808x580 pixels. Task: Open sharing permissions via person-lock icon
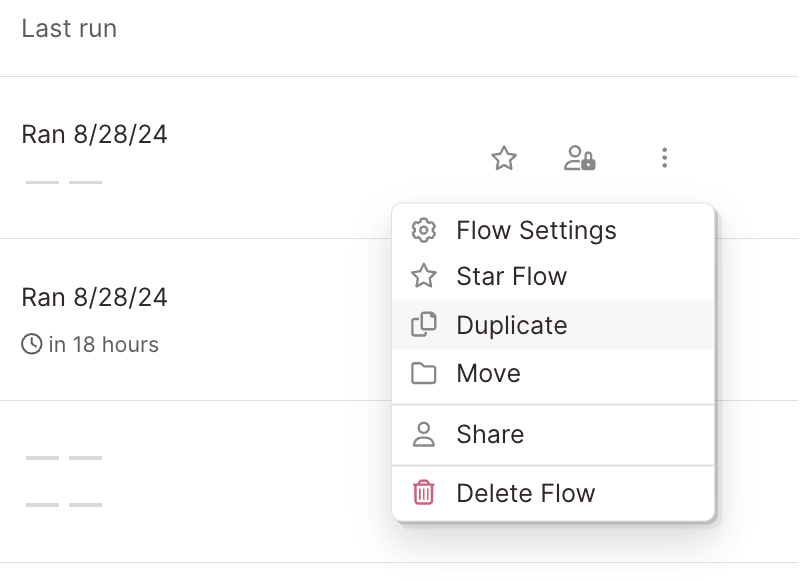[580, 158]
